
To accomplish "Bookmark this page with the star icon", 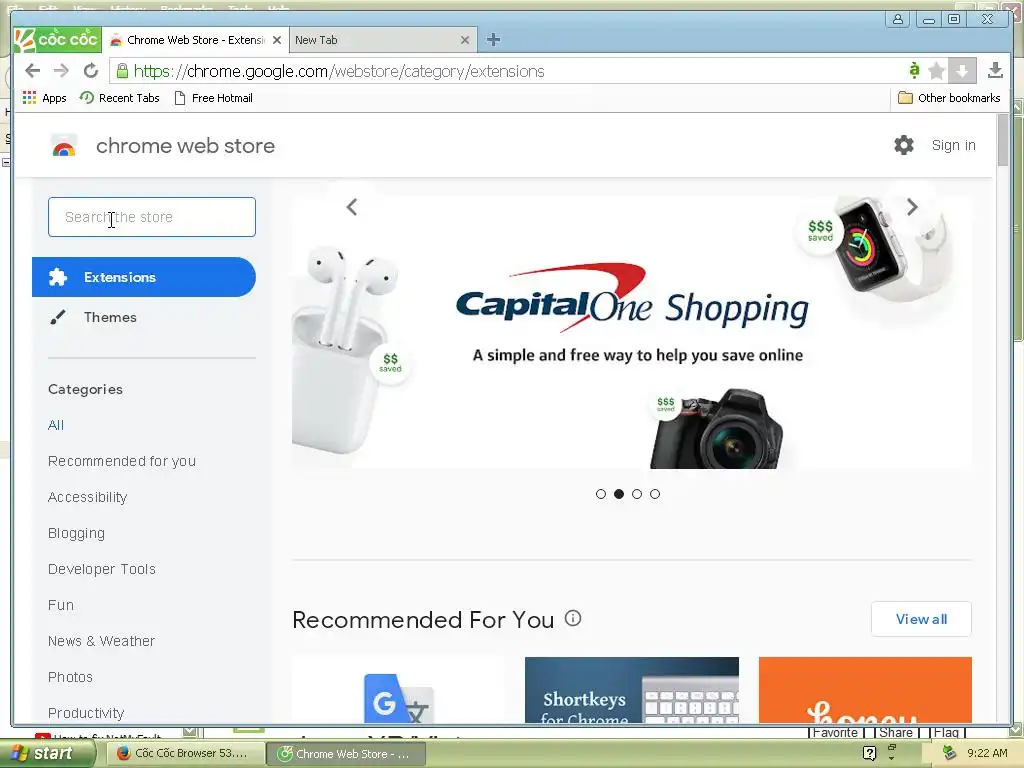I will coord(936,71).
